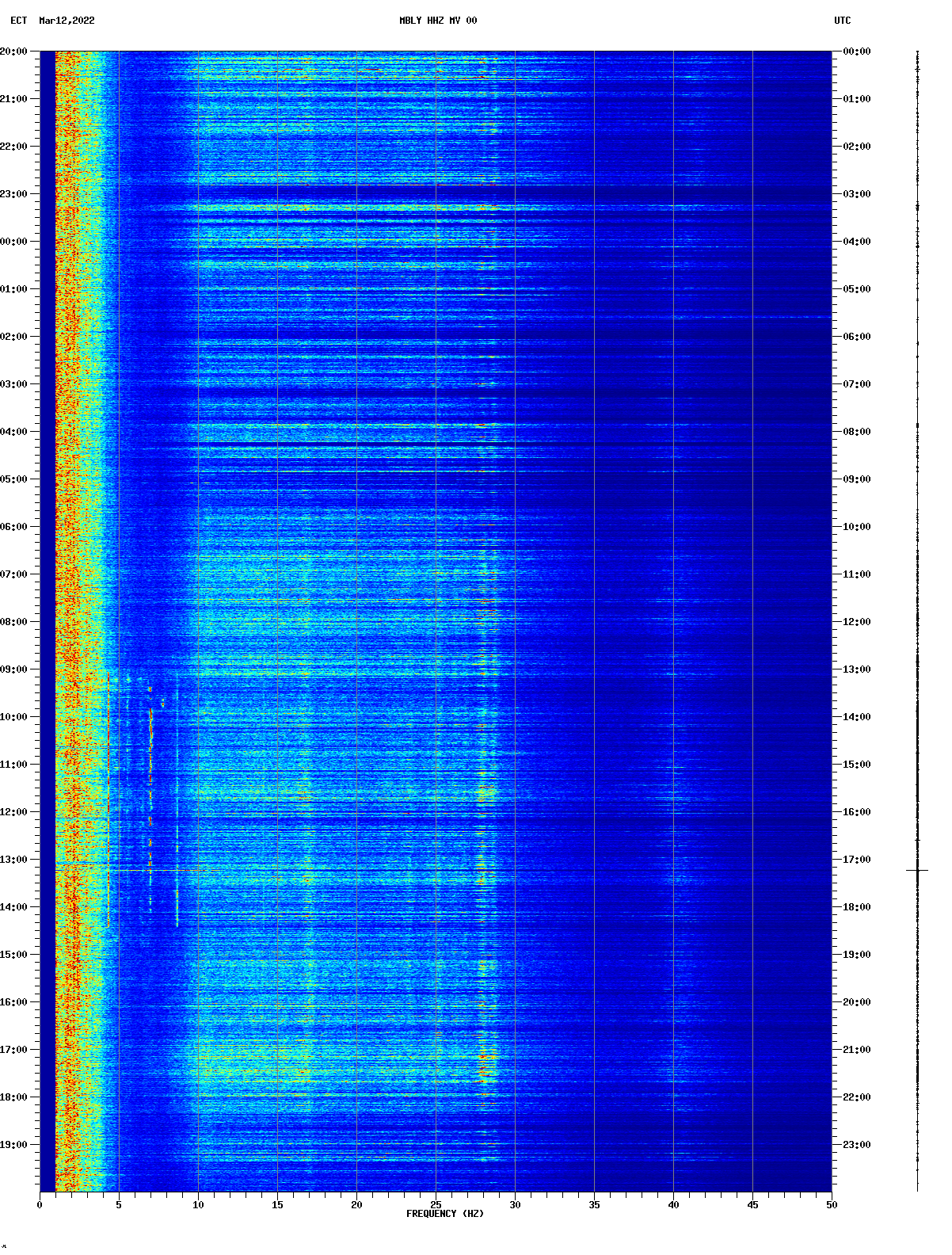Select the 15:00 label on the UTC axis
The width and height of the screenshot is (952, 1255).
(x=857, y=765)
